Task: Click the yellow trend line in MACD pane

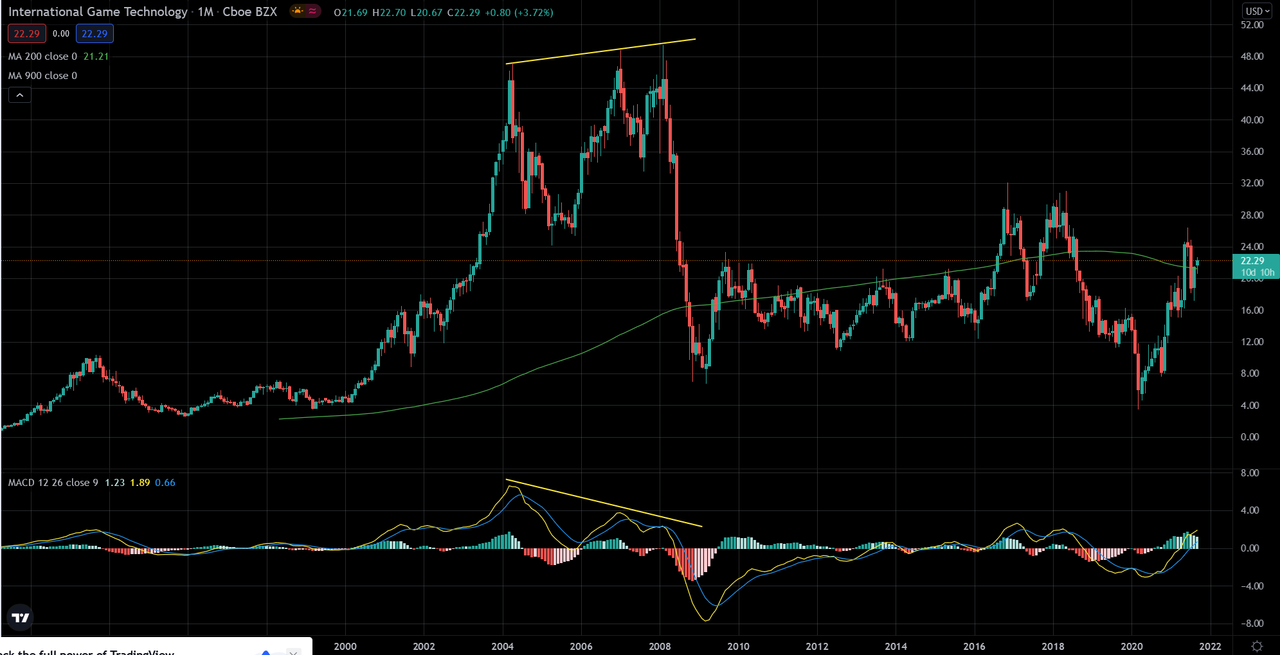Action: coord(604,503)
